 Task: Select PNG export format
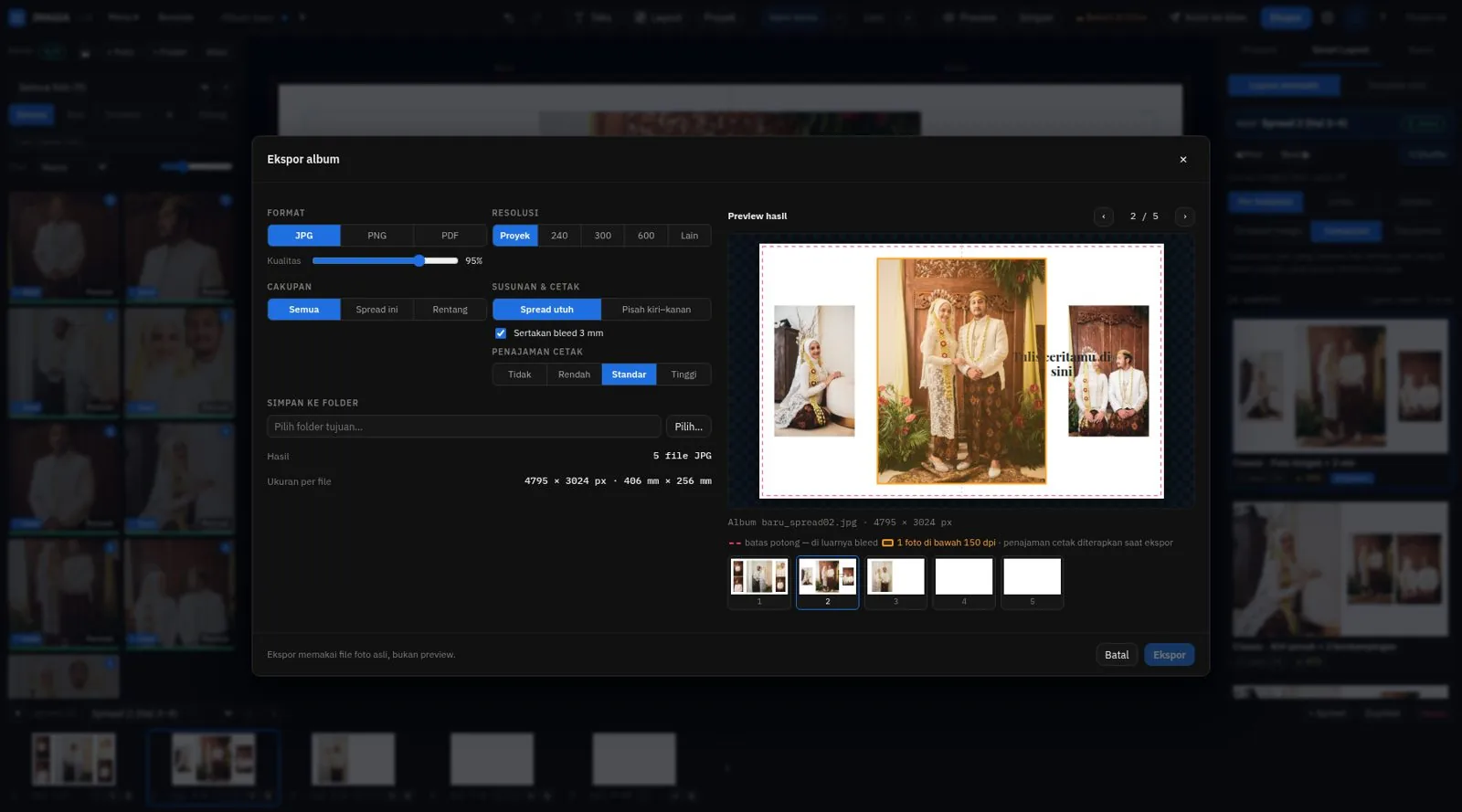377,236
